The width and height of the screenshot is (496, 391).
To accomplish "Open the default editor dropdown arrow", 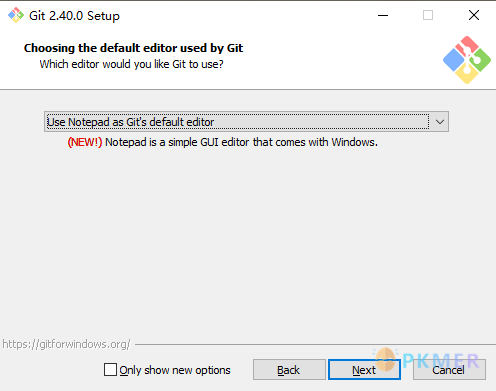I will (440, 122).
